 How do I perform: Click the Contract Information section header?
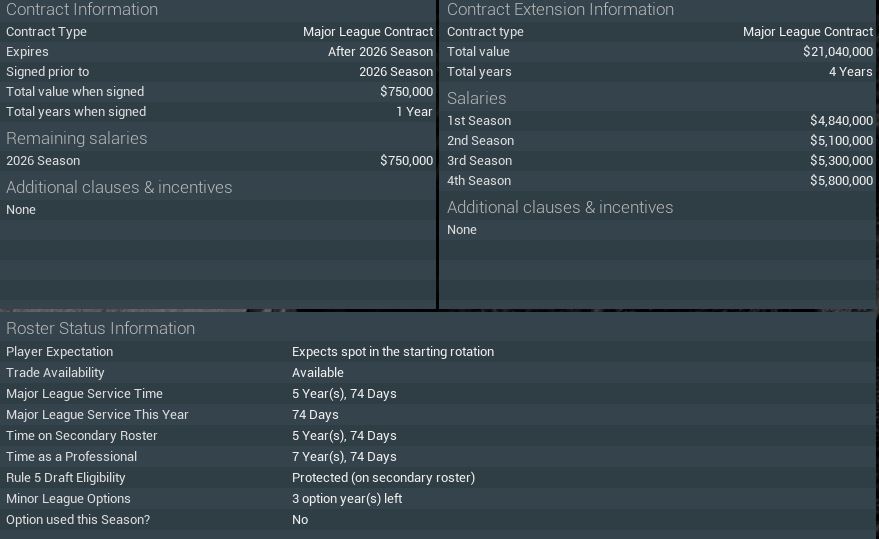82,10
